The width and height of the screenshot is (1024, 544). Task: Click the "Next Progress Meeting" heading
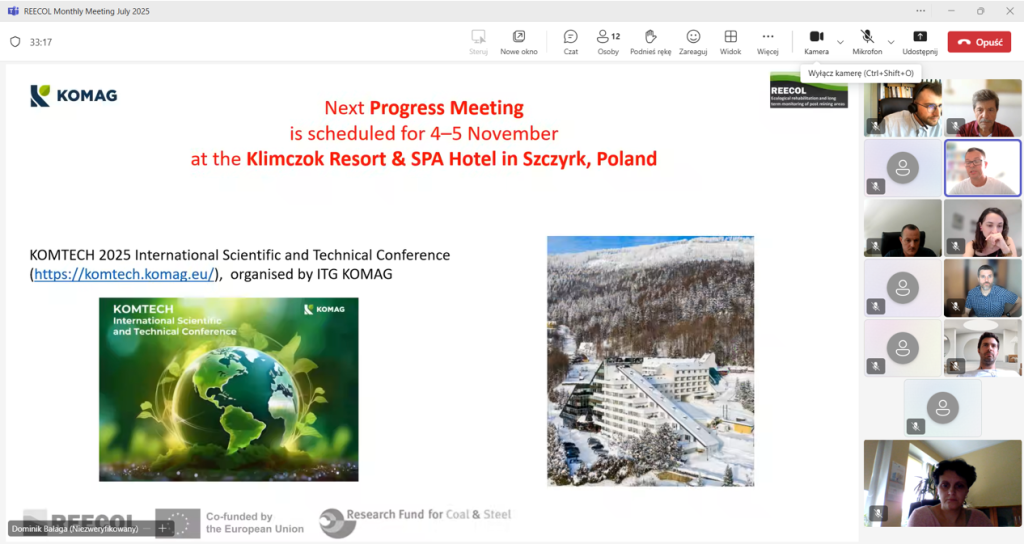424,108
